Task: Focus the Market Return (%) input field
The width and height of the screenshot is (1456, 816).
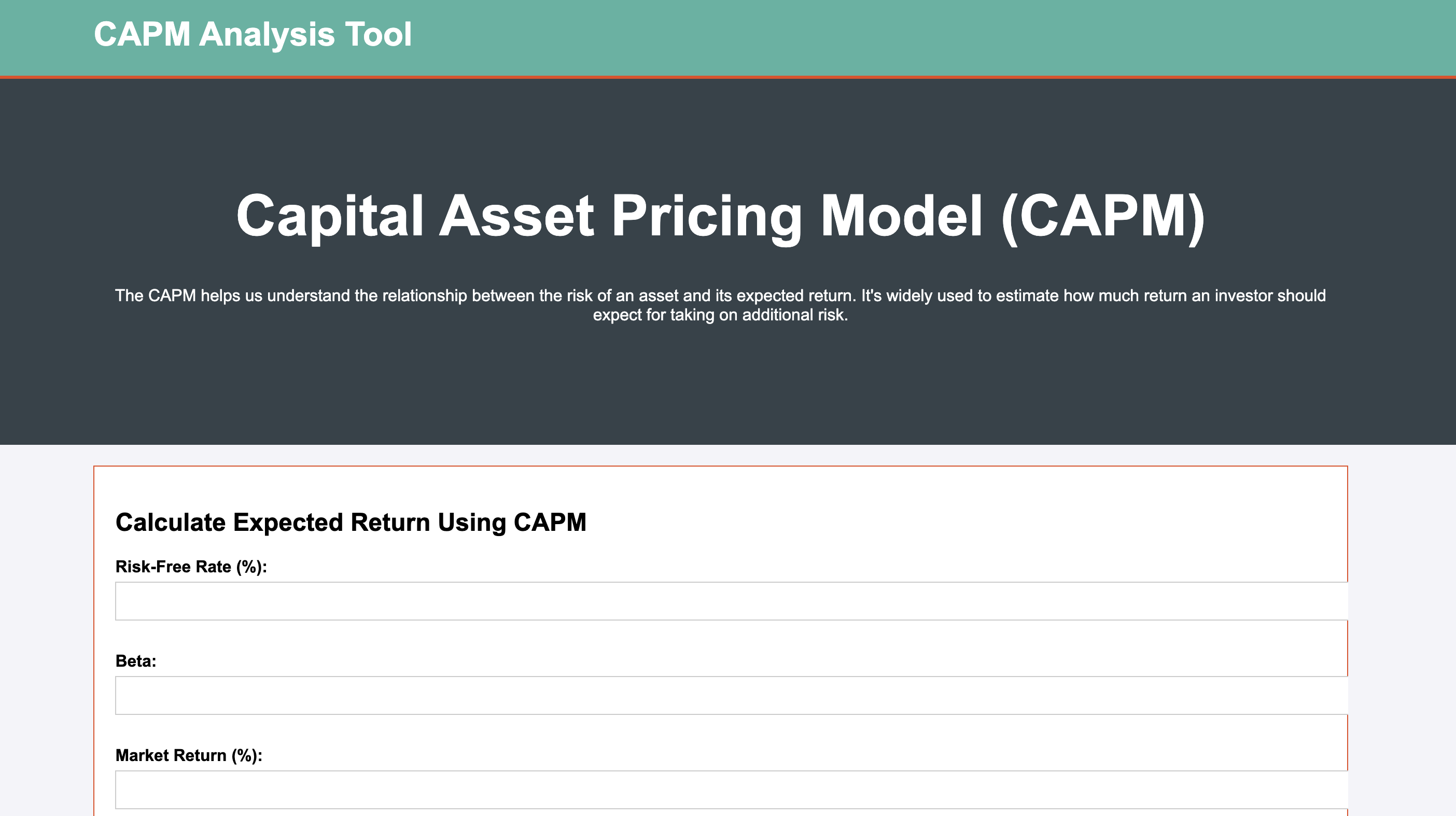Action: pyautogui.click(x=732, y=790)
